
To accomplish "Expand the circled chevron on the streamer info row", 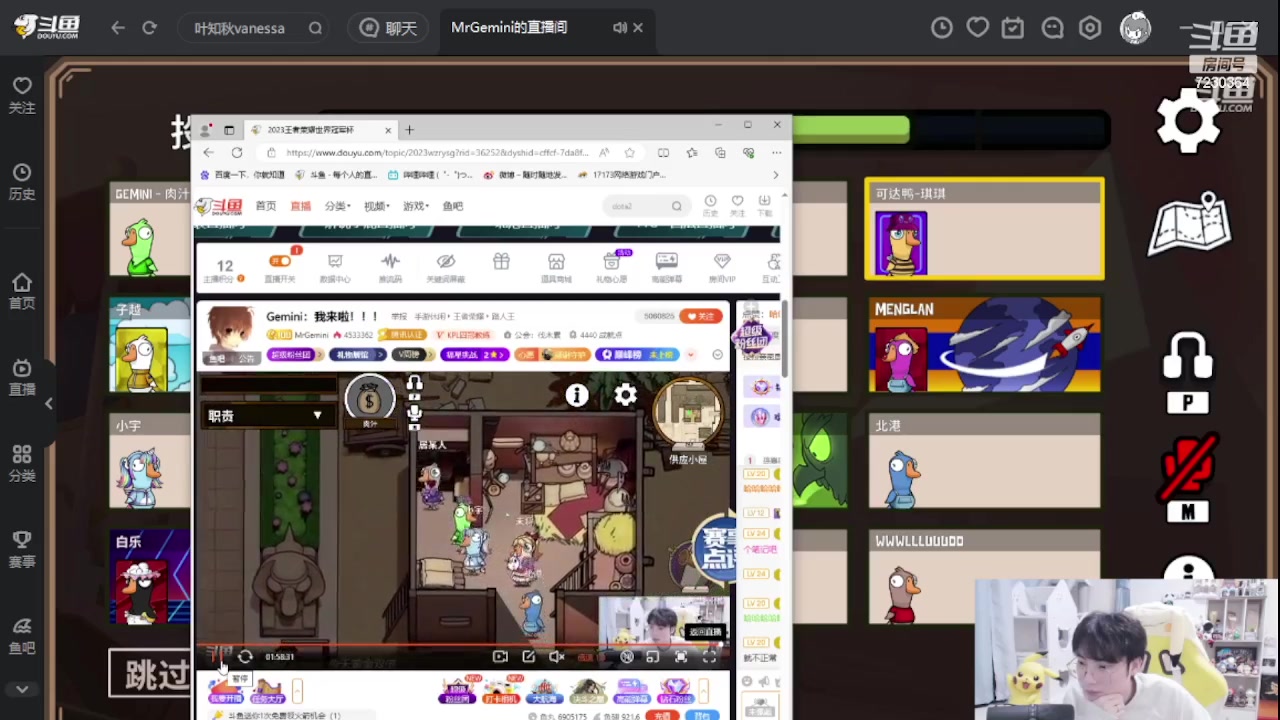I will [717, 355].
